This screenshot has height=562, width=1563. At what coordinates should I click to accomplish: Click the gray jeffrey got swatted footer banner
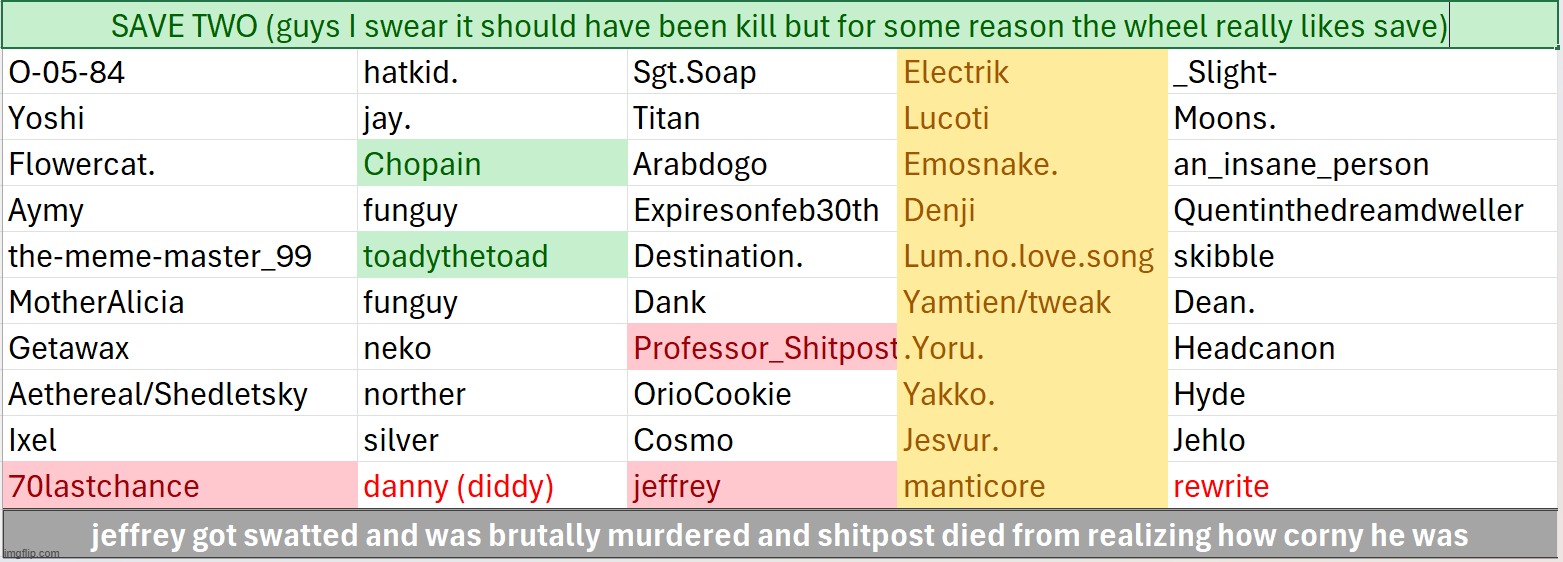click(x=778, y=535)
